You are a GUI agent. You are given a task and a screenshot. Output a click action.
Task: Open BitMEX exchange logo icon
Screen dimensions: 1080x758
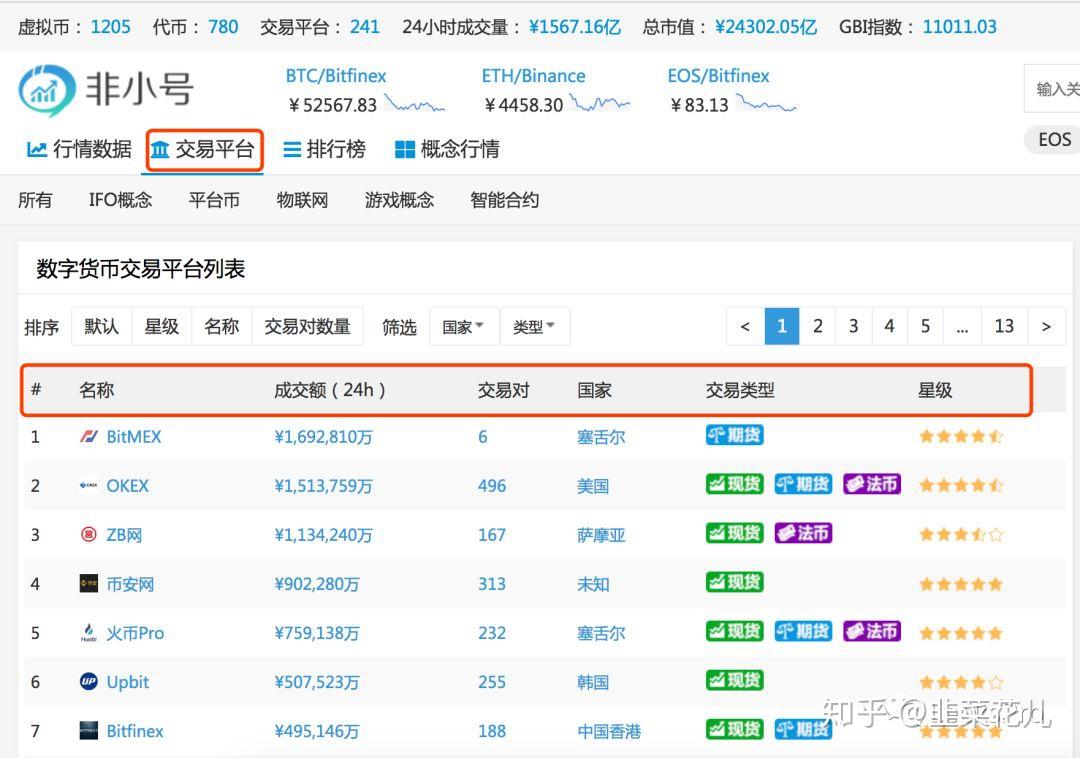click(89, 436)
